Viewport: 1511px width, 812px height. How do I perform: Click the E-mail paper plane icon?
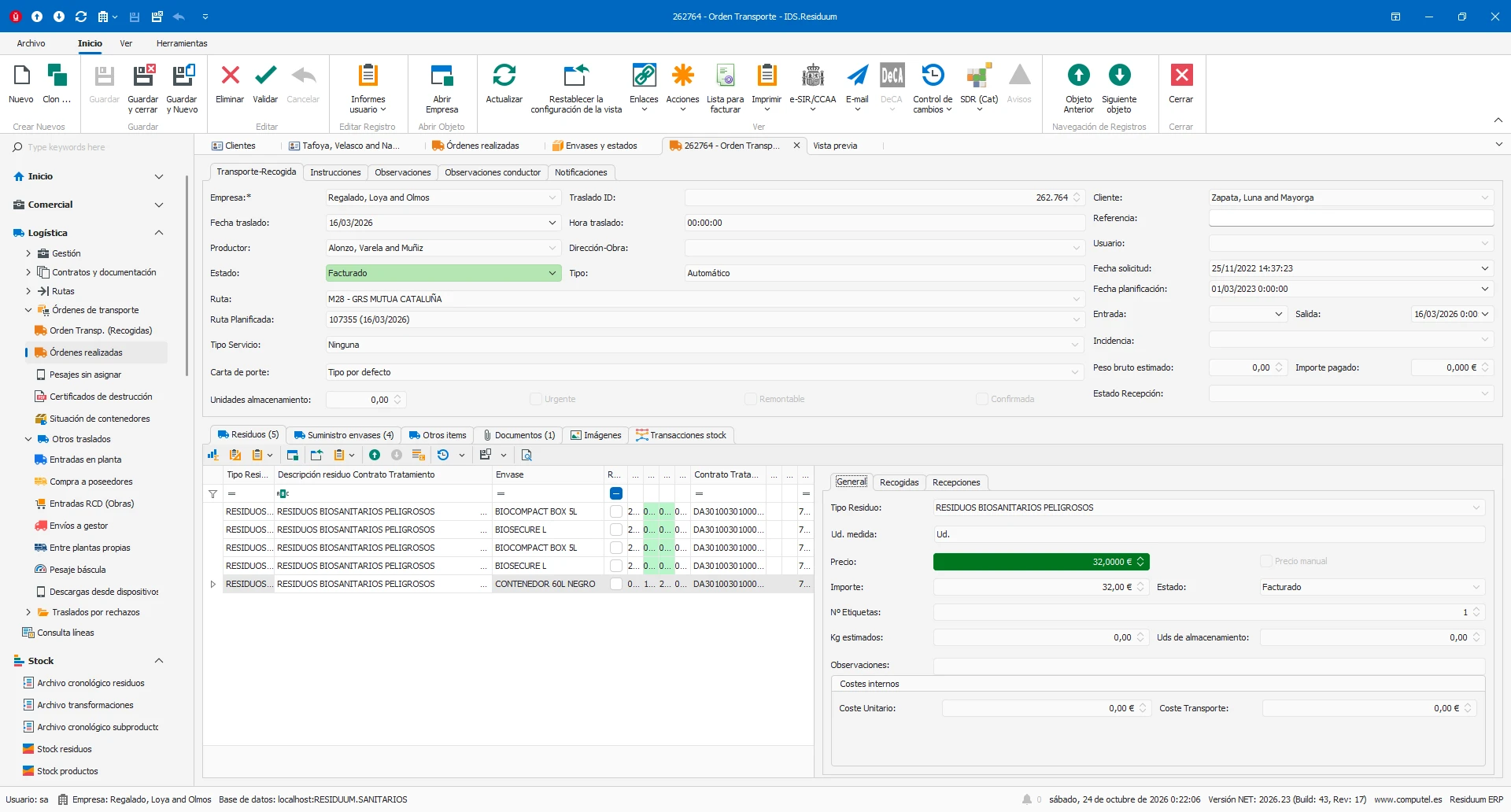pos(857,76)
